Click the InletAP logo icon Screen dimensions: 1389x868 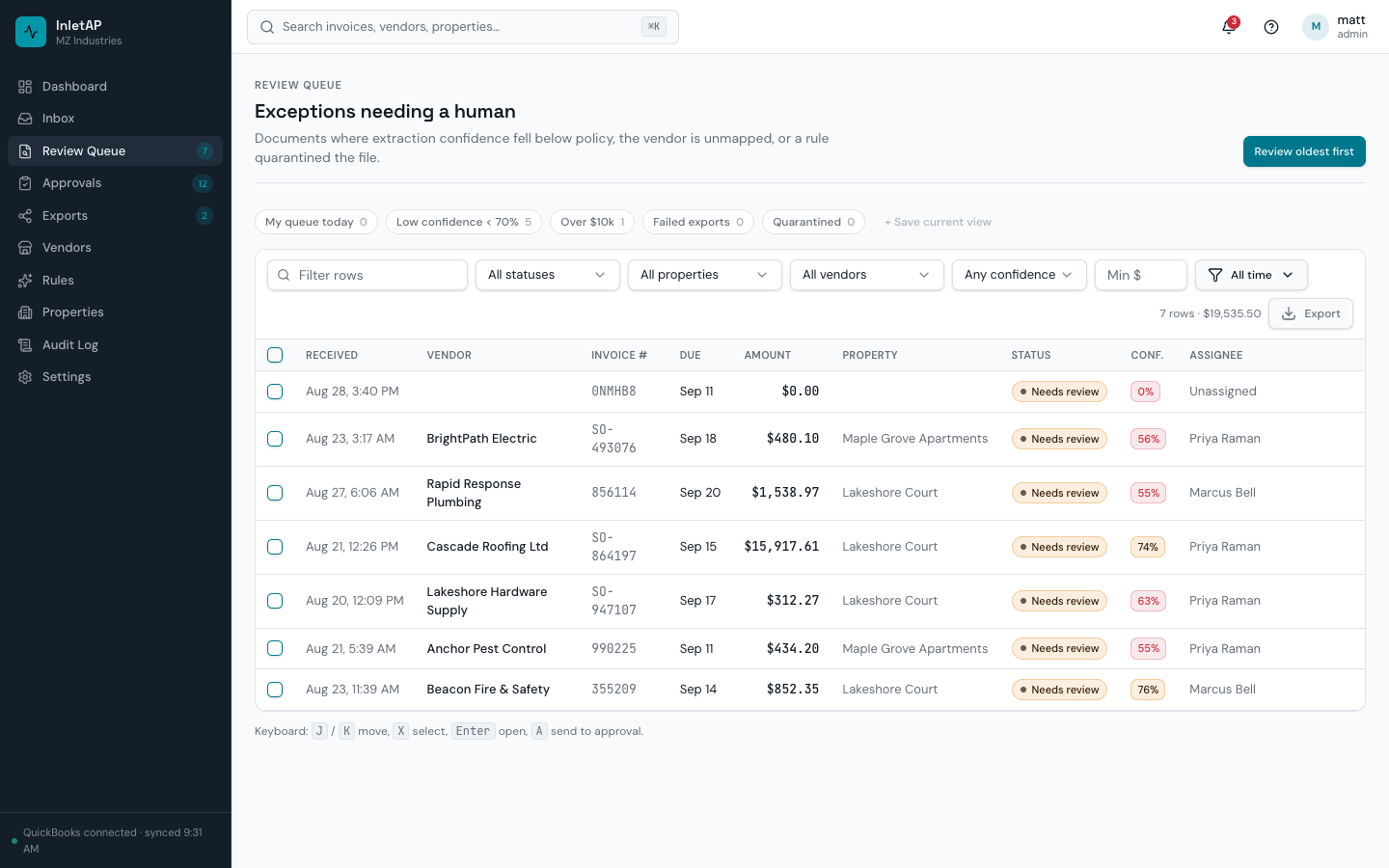pos(31,32)
